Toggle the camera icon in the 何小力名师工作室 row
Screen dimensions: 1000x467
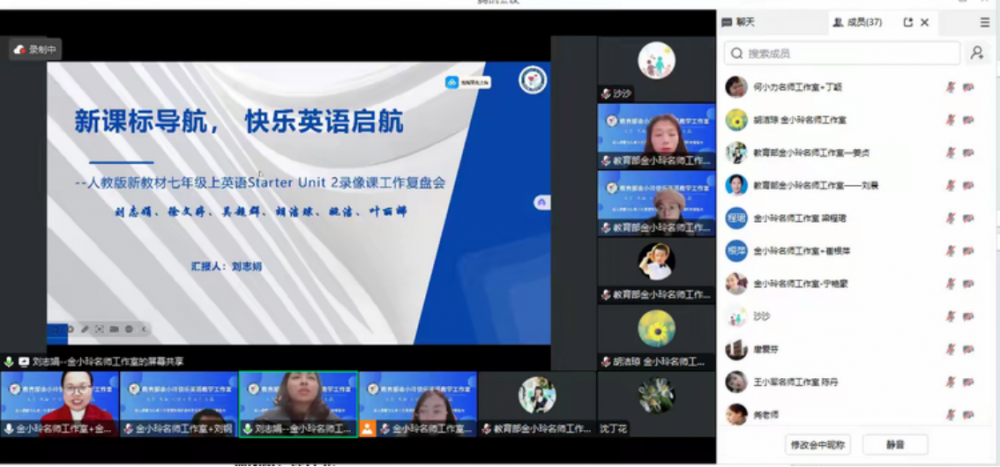(968, 87)
